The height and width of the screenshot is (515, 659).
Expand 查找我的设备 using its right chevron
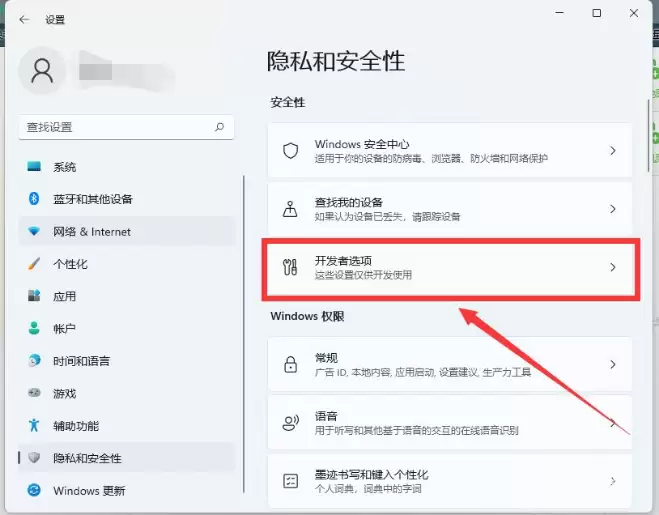pos(612,209)
